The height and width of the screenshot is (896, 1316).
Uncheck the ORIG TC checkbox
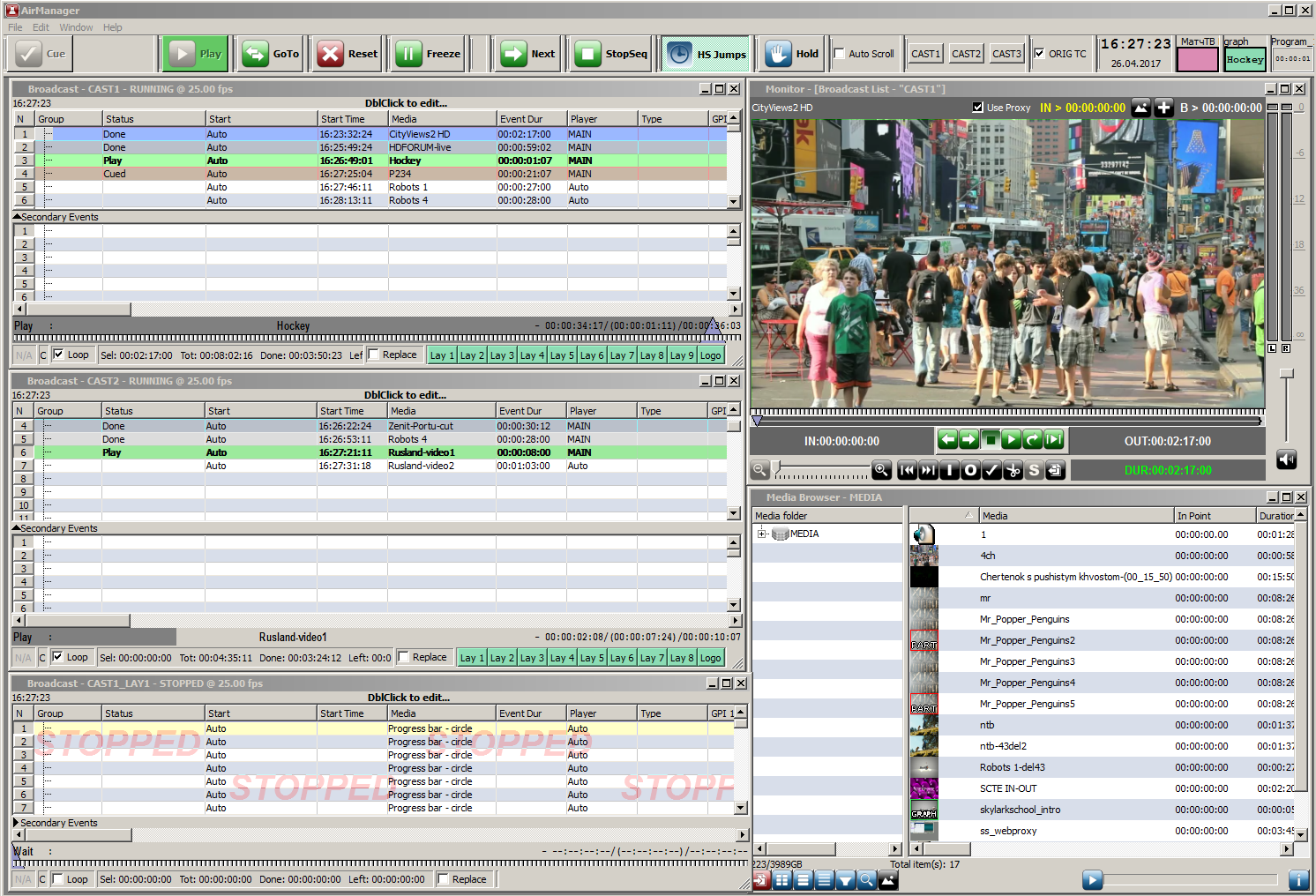pyautogui.click(x=1039, y=54)
